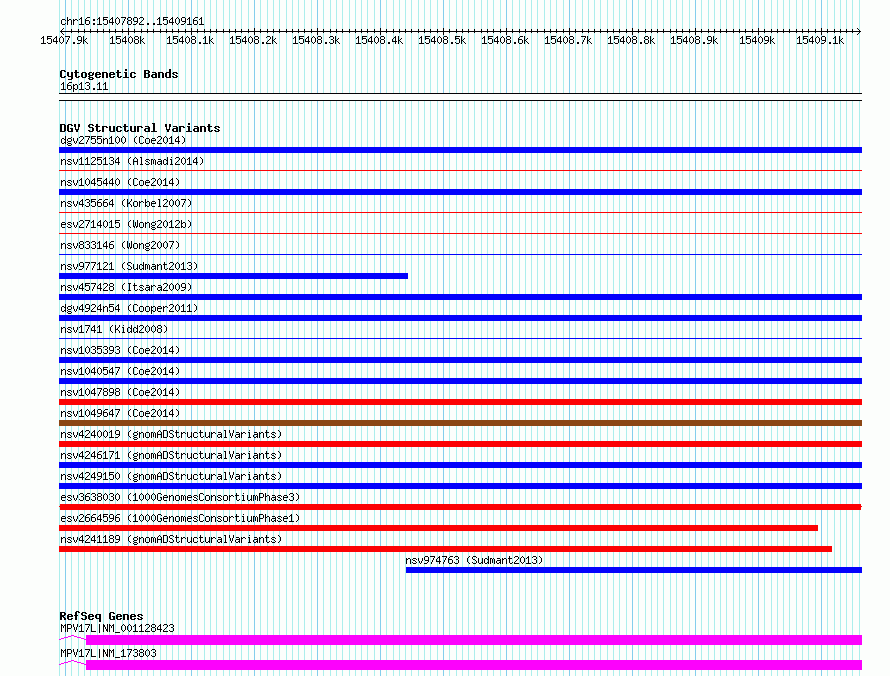The height and width of the screenshot is (676, 890).
Task: Click the blue bar under dgv4924n54
Action: point(460,318)
